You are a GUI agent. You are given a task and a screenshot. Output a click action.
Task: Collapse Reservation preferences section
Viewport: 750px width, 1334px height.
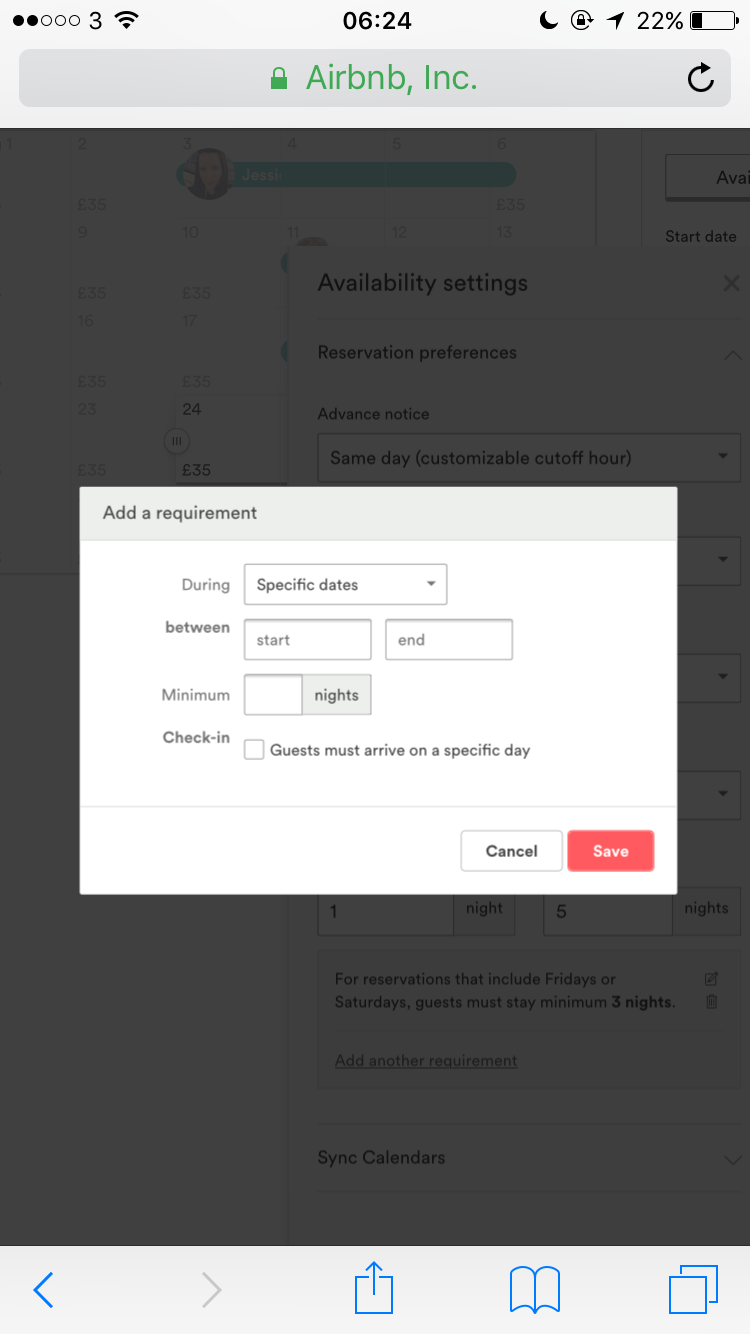[732, 354]
